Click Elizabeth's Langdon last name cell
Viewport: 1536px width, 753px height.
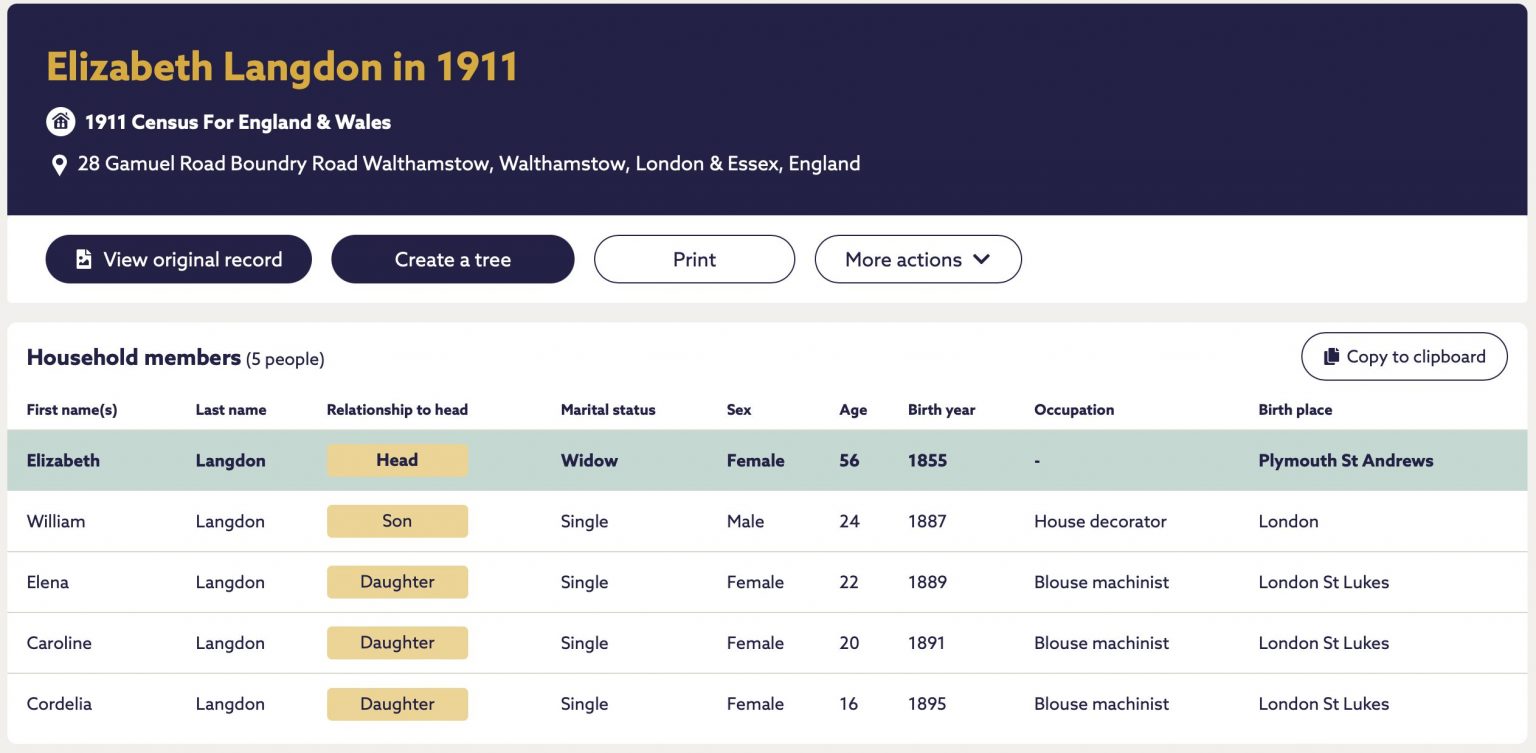pyautogui.click(x=231, y=461)
